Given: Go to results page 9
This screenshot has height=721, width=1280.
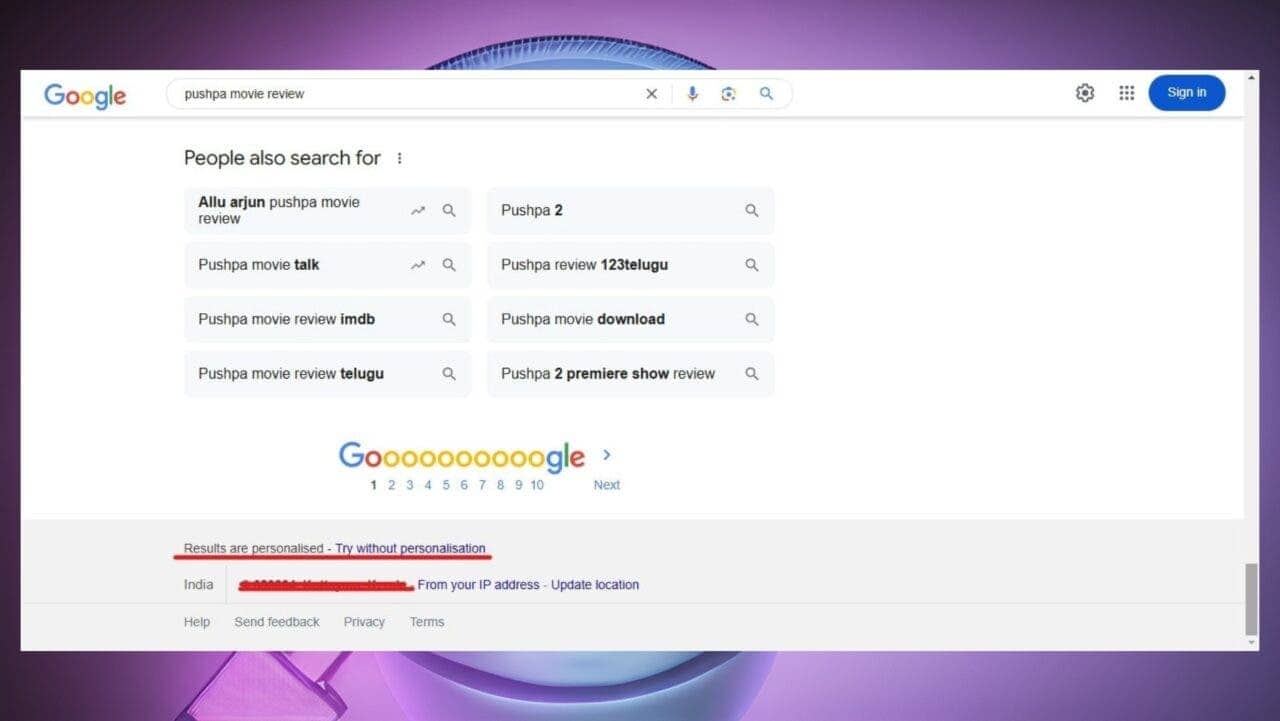Looking at the screenshot, I should 518,485.
